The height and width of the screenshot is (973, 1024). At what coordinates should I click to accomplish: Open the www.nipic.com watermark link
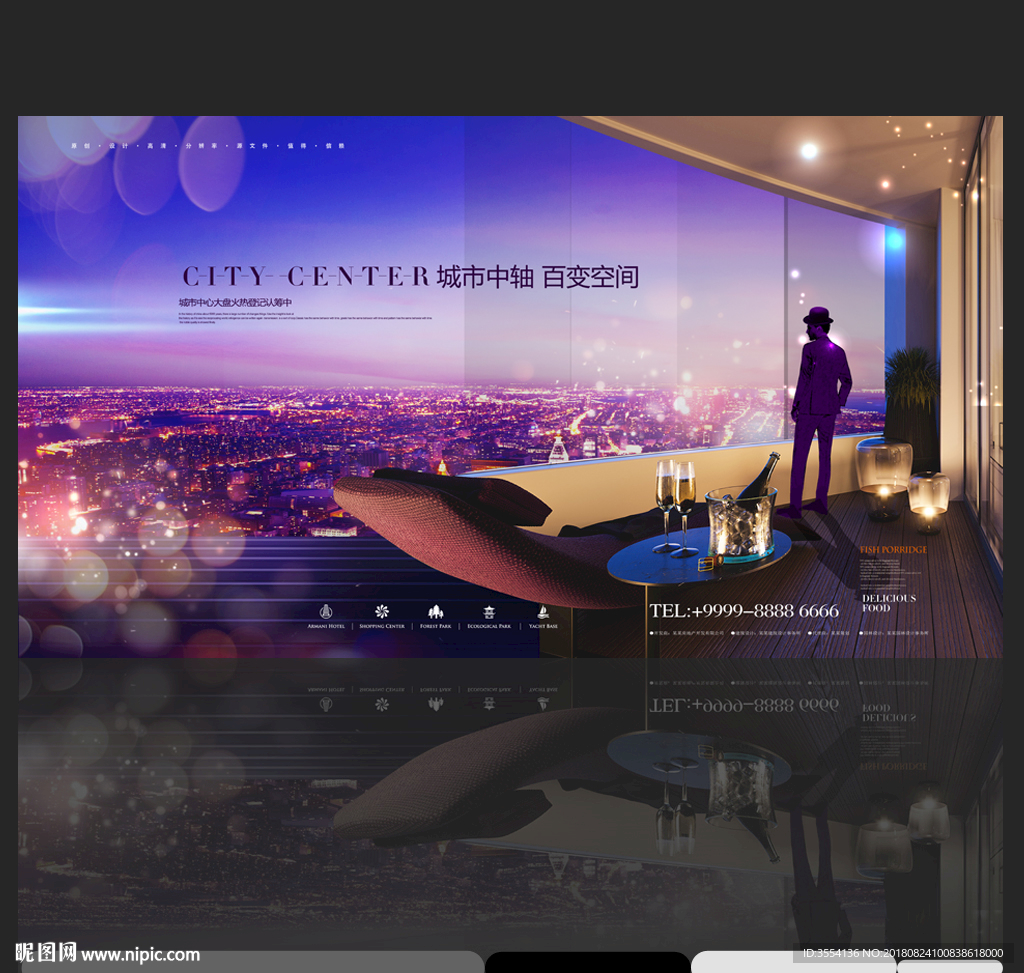pyautogui.click(x=140, y=955)
